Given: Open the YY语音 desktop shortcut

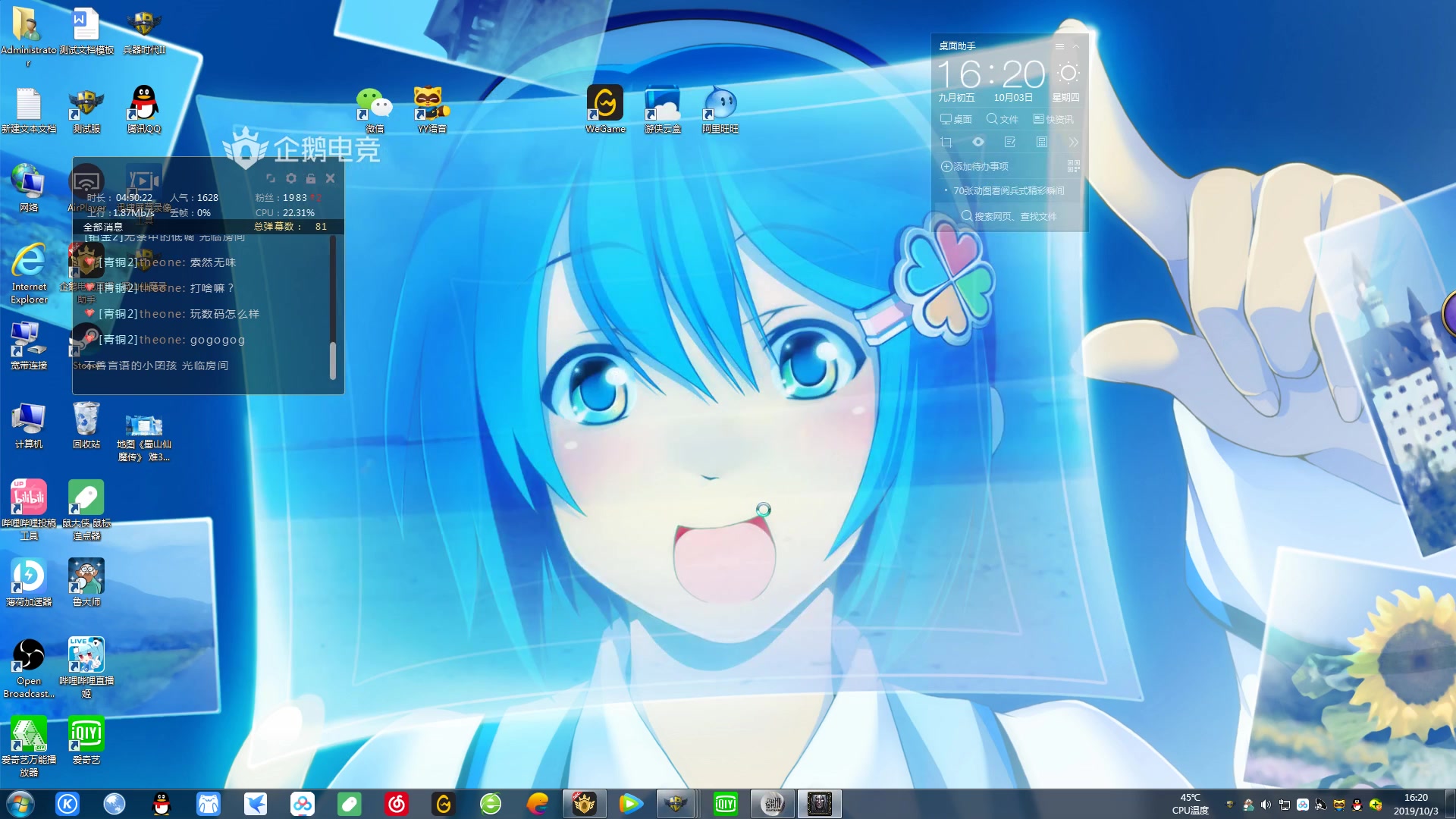Looking at the screenshot, I should tap(432, 111).
